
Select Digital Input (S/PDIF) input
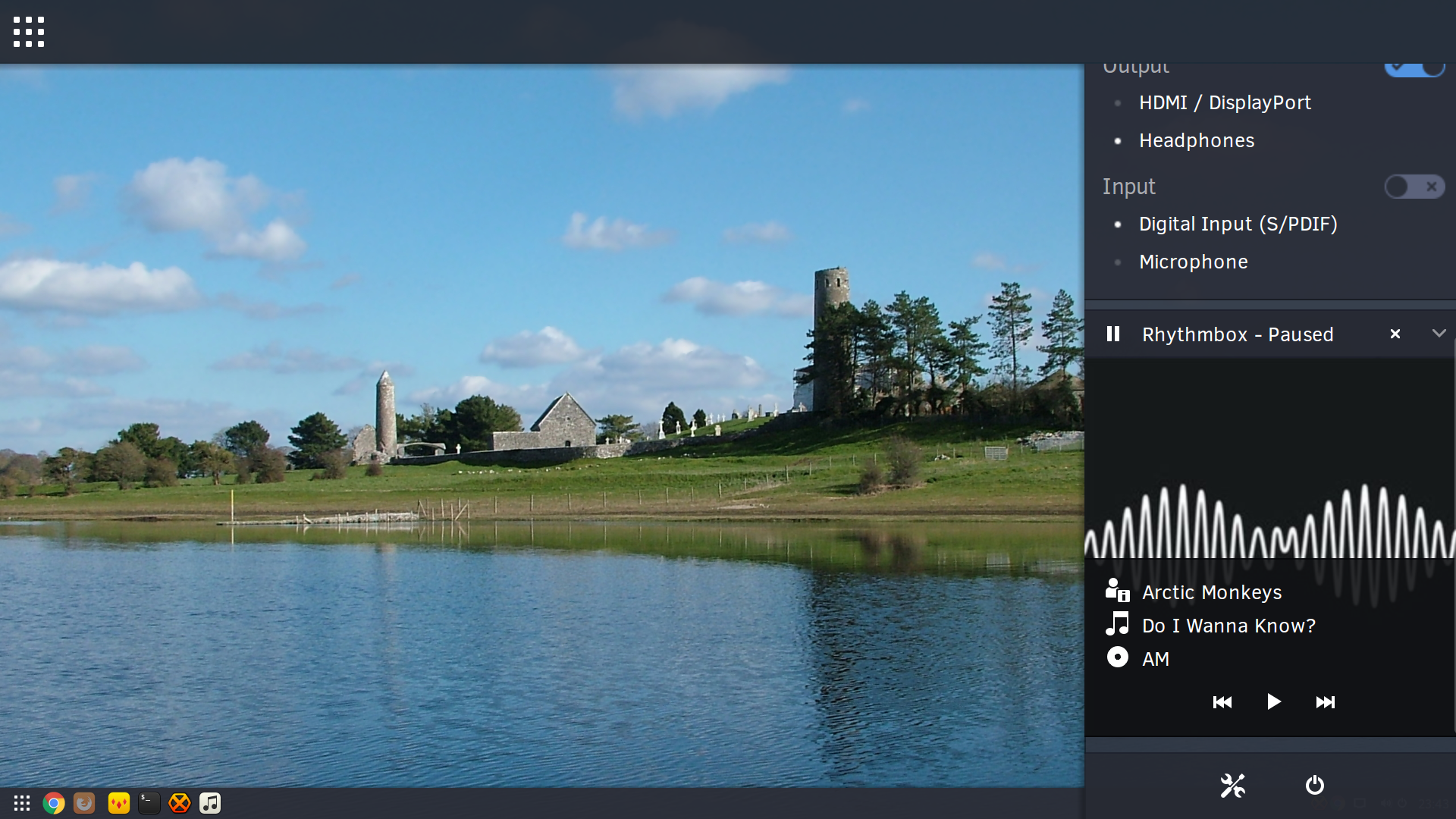(1238, 224)
